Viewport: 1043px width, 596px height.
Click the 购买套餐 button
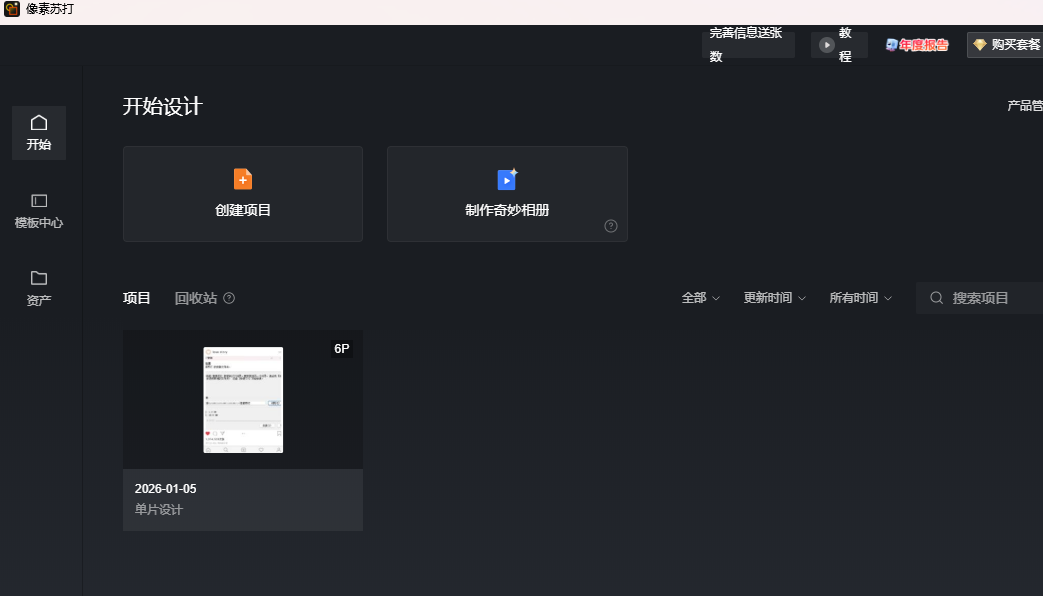[x=1006, y=45]
